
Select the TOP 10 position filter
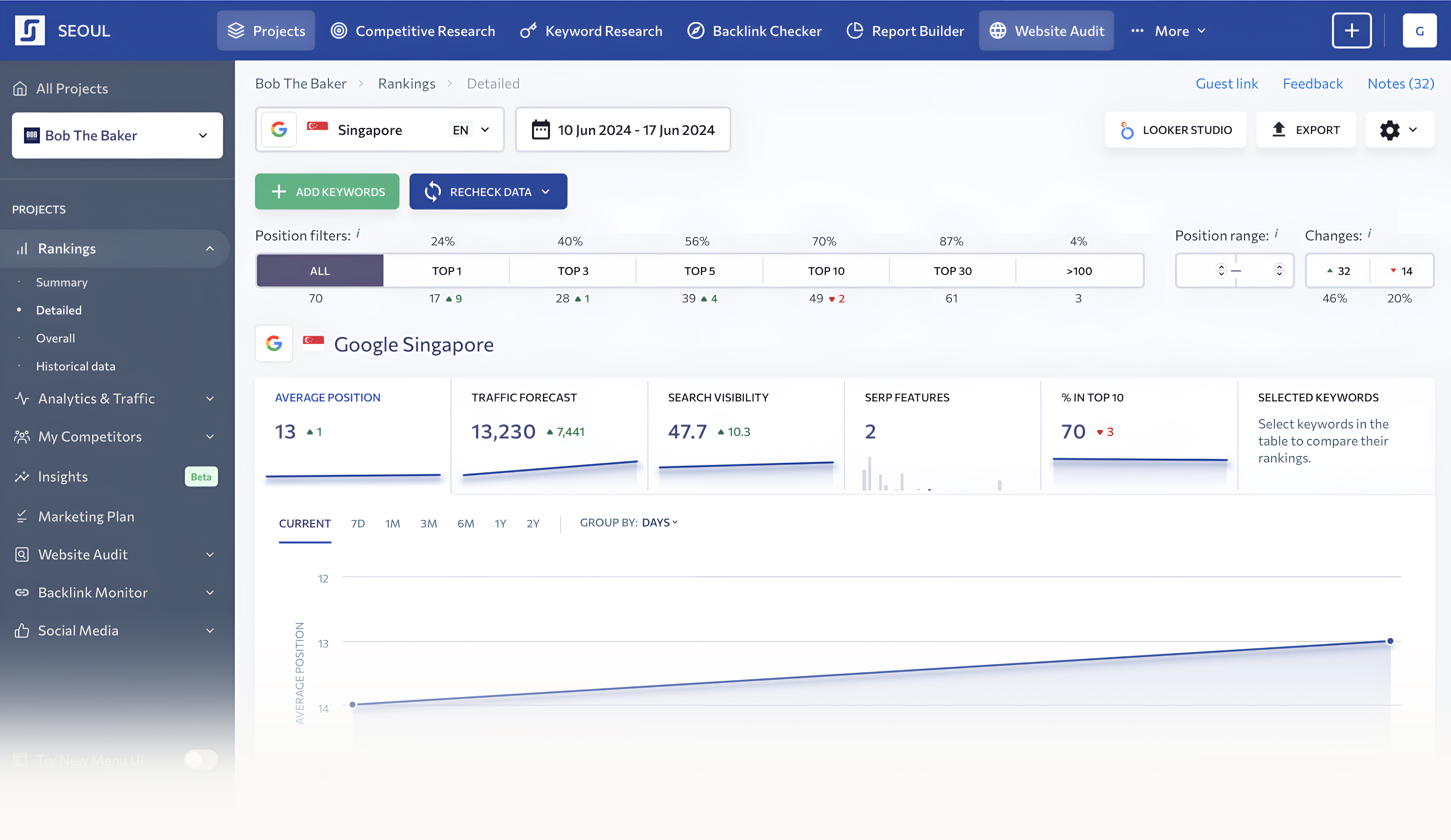click(x=826, y=271)
